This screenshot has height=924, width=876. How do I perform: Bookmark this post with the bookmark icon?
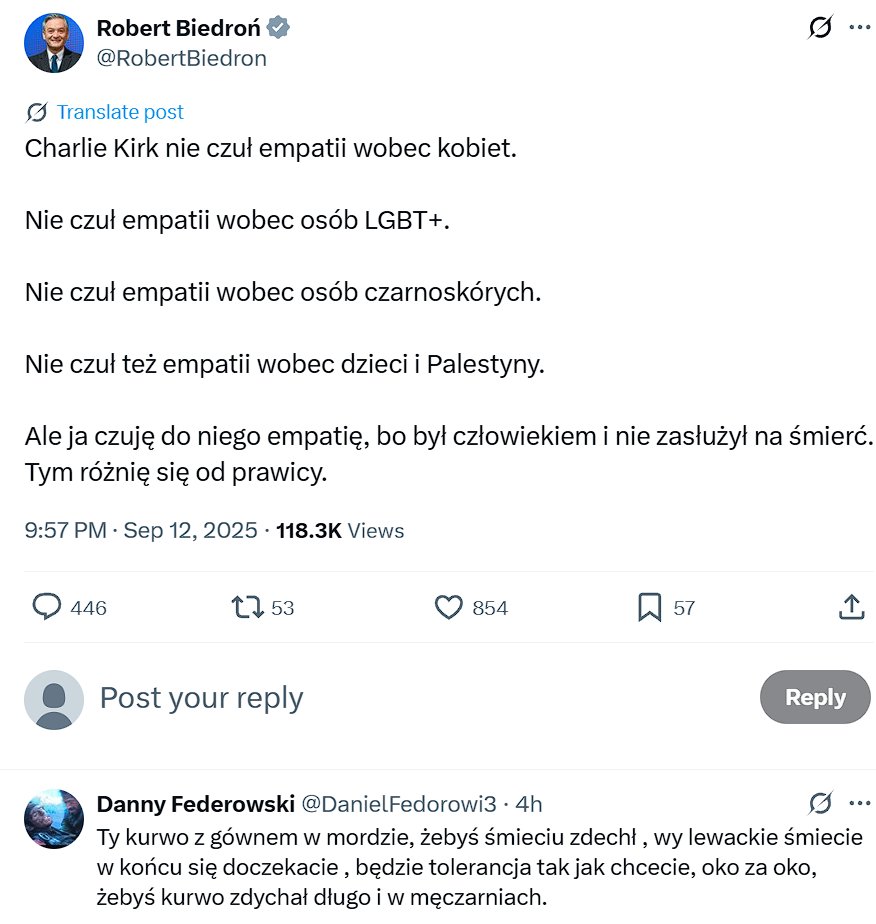point(650,607)
